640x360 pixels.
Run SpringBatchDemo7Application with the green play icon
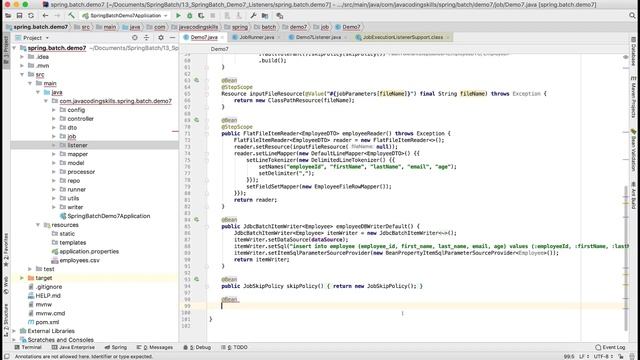(178, 16)
